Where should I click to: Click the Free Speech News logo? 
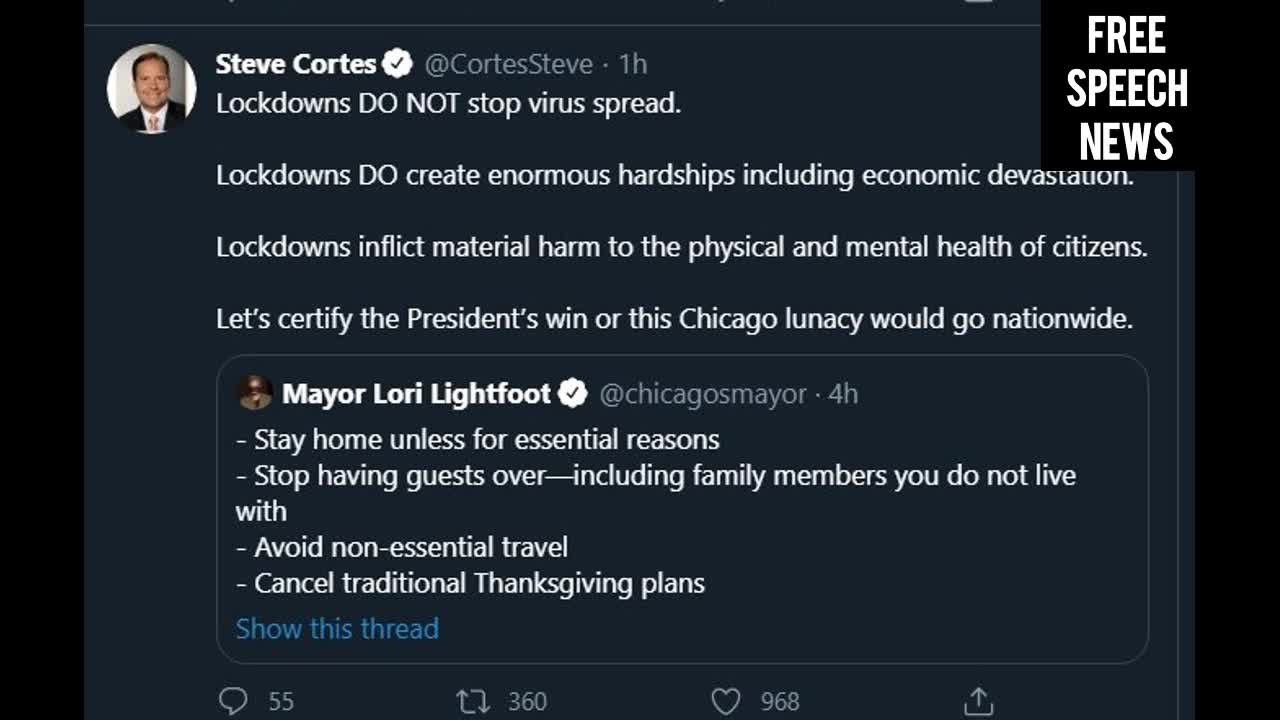click(1126, 90)
